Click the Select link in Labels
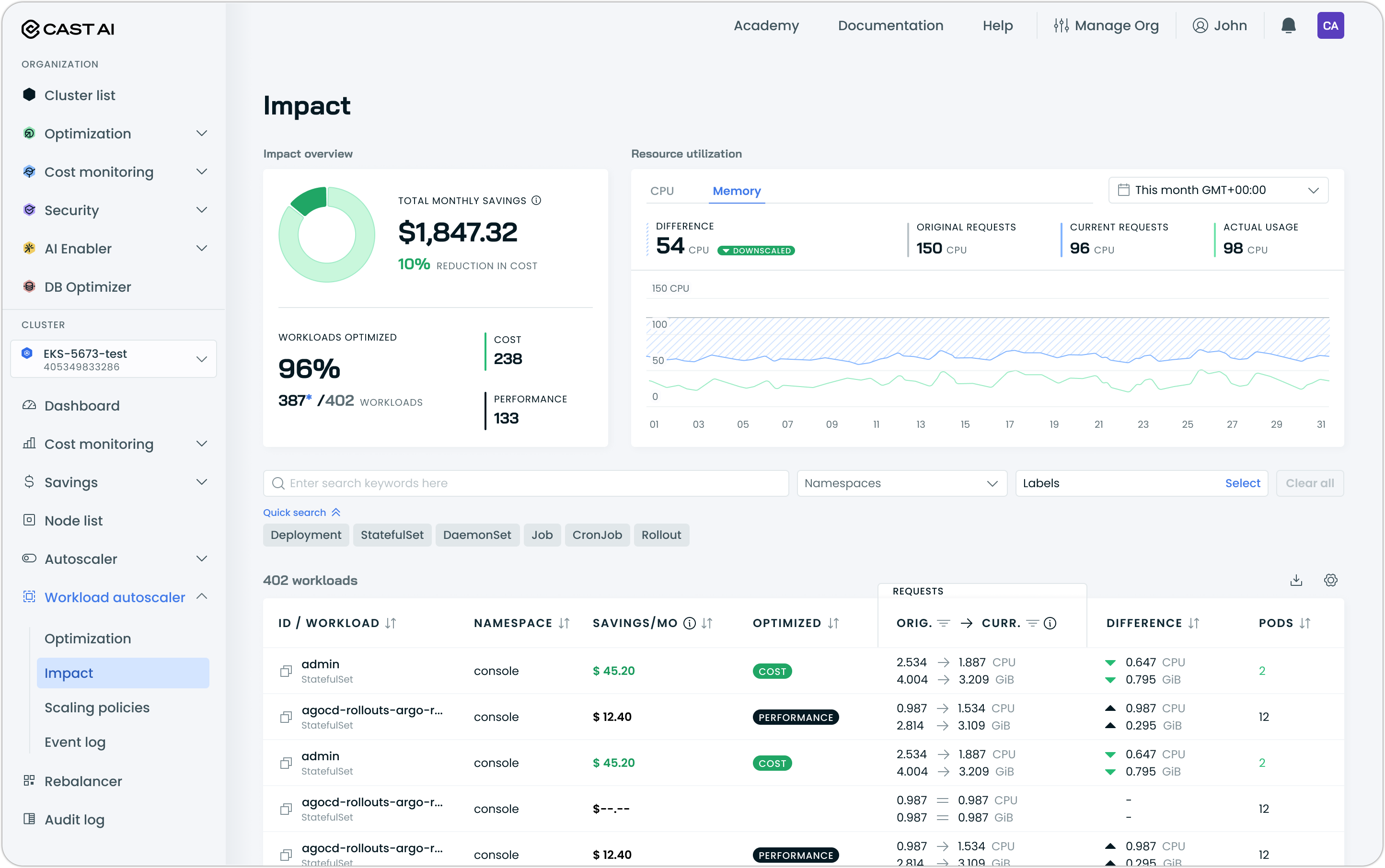The height and width of the screenshot is (868, 1385). pyautogui.click(x=1242, y=483)
